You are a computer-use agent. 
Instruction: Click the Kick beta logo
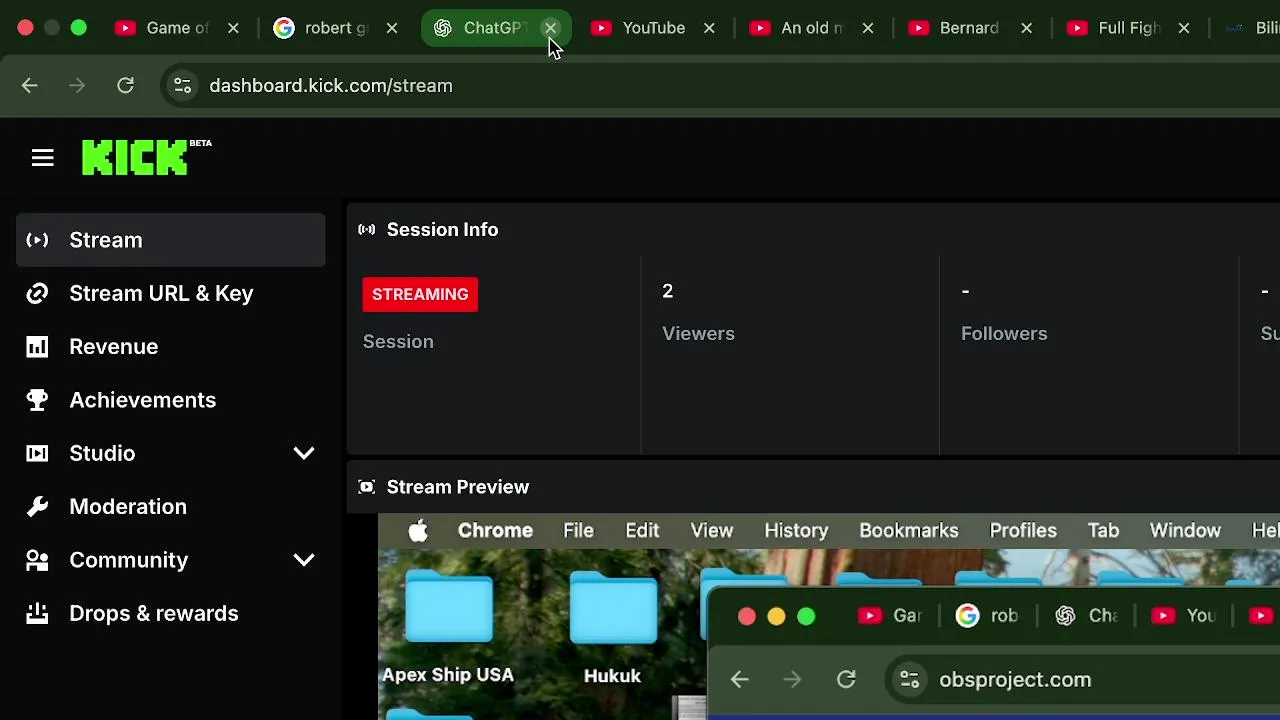(146, 157)
